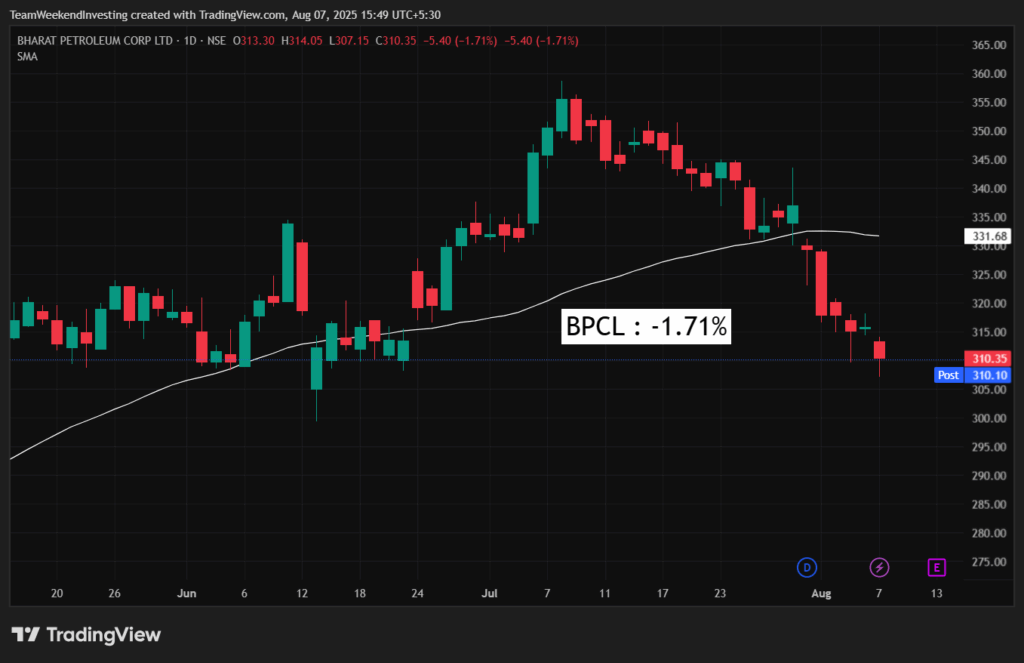
Task: Click the lightning bolt event marker
Action: pos(879,567)
